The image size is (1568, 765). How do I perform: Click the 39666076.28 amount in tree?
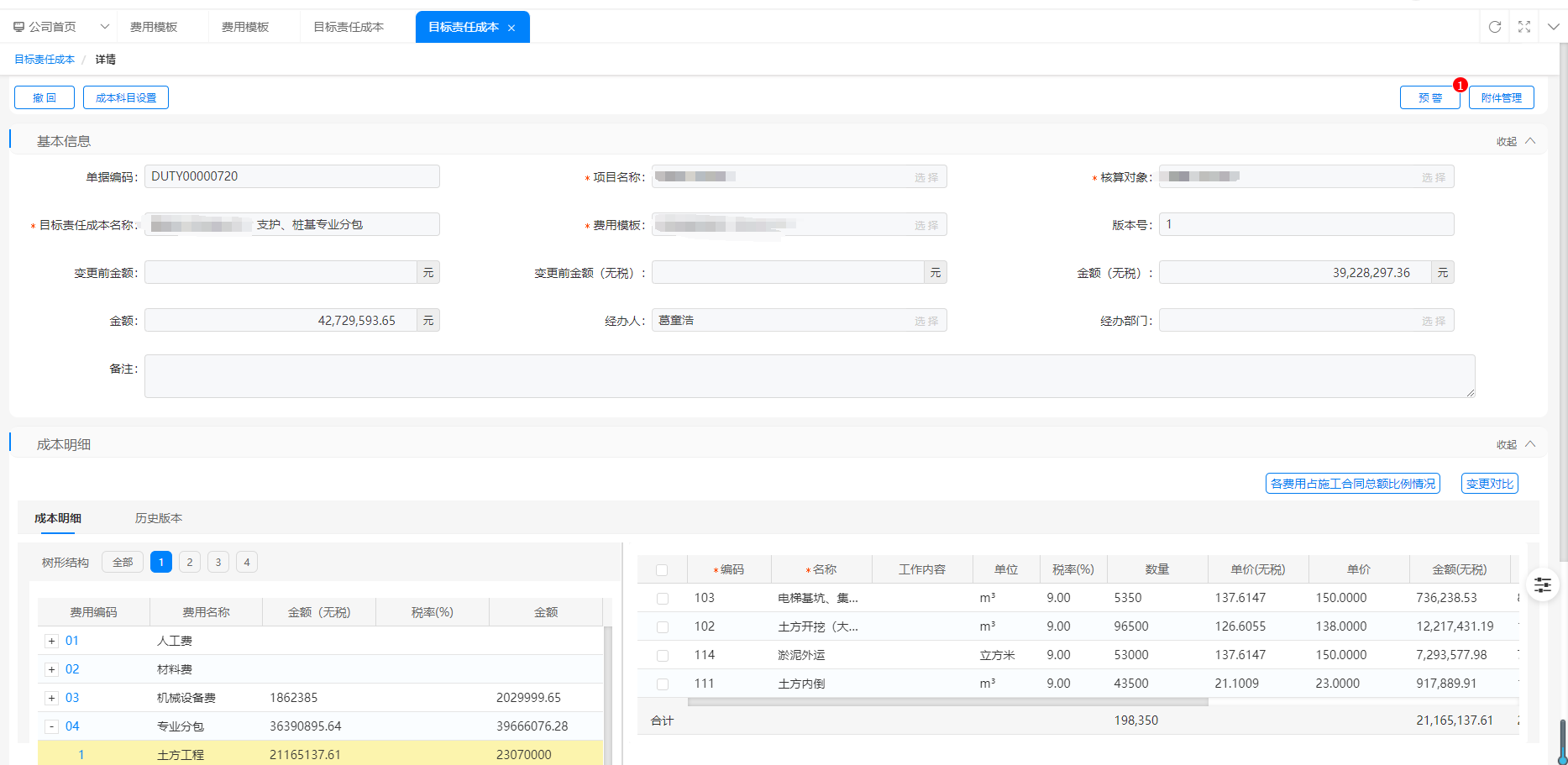(532, 726)
